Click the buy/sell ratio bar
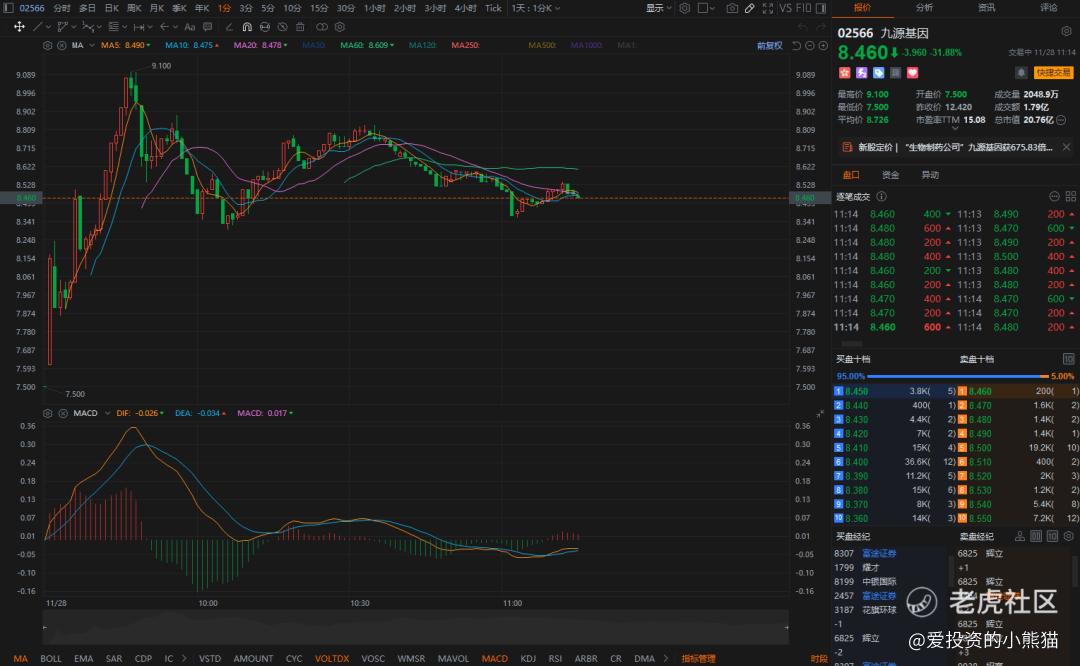Viewport: 1080px width, 666px height. (x=955, y=376)
